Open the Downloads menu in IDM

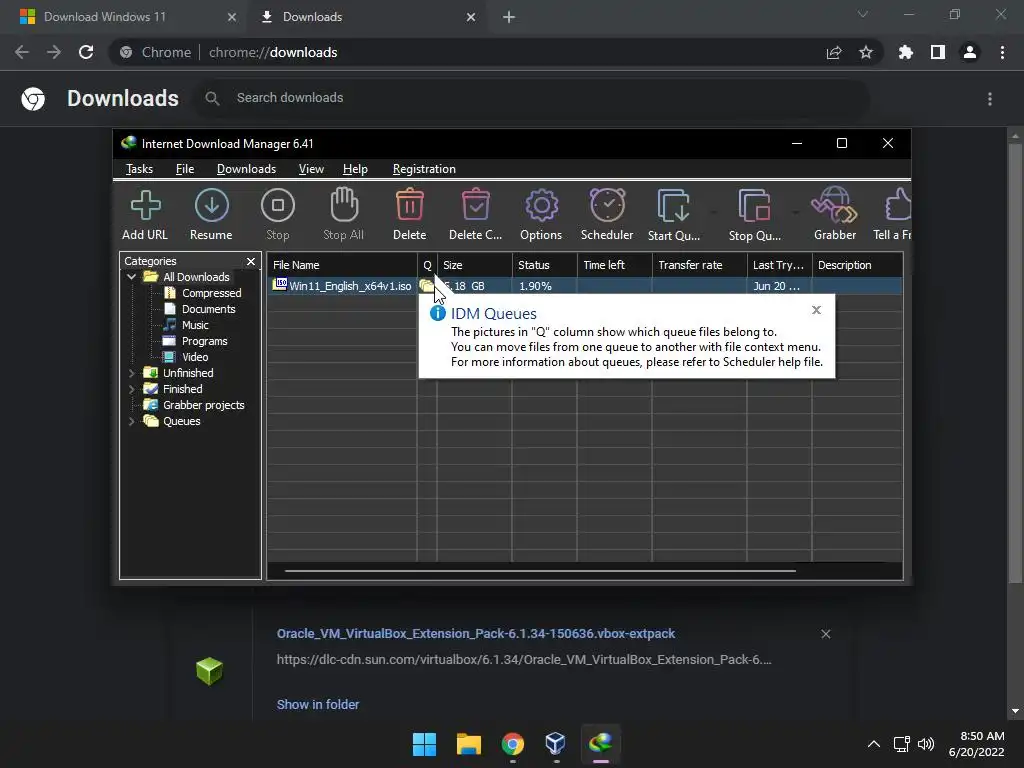pyautogui.click(x=246, y=168)
